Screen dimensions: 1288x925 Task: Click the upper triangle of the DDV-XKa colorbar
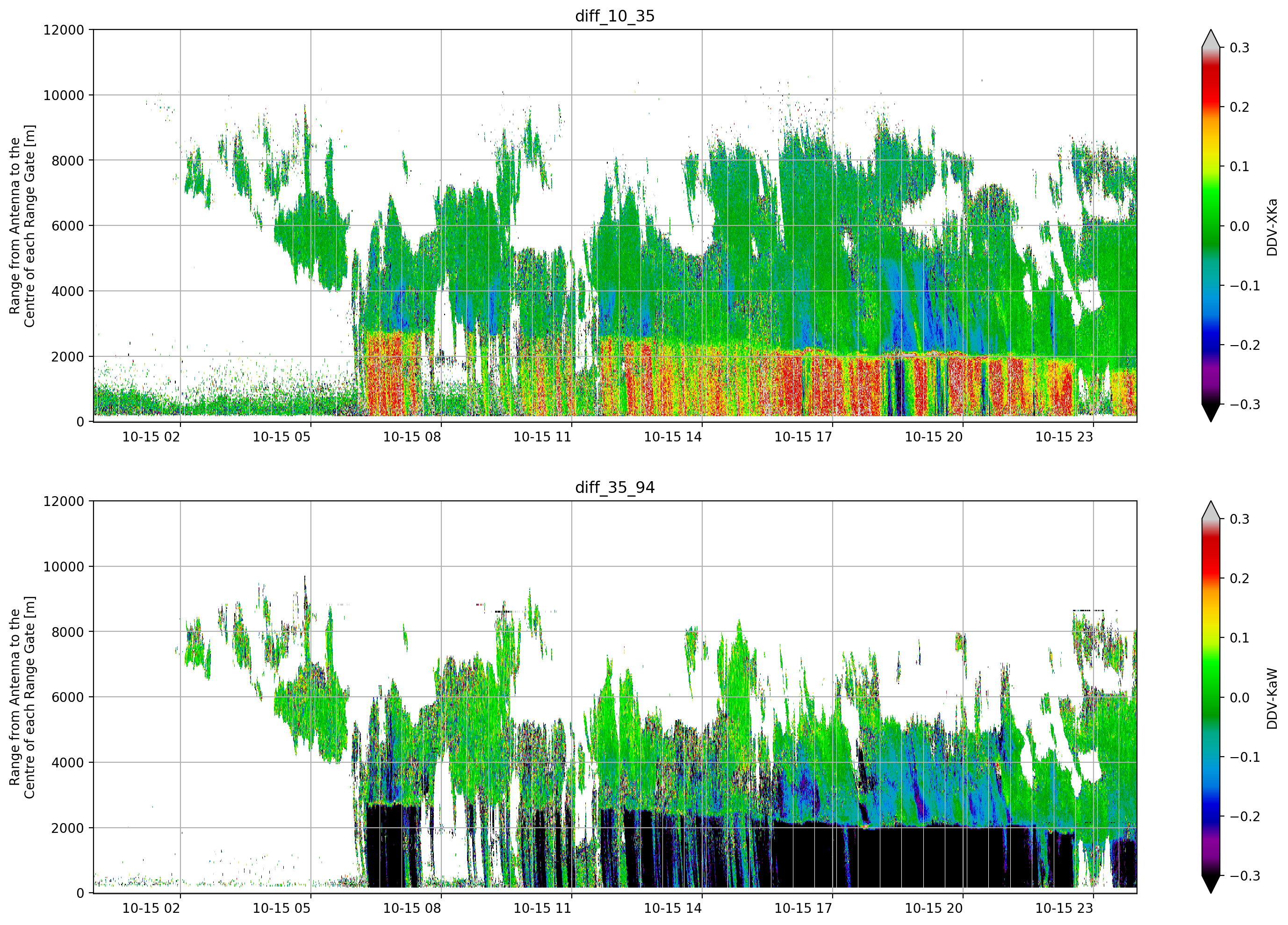tap(1211, 39)
